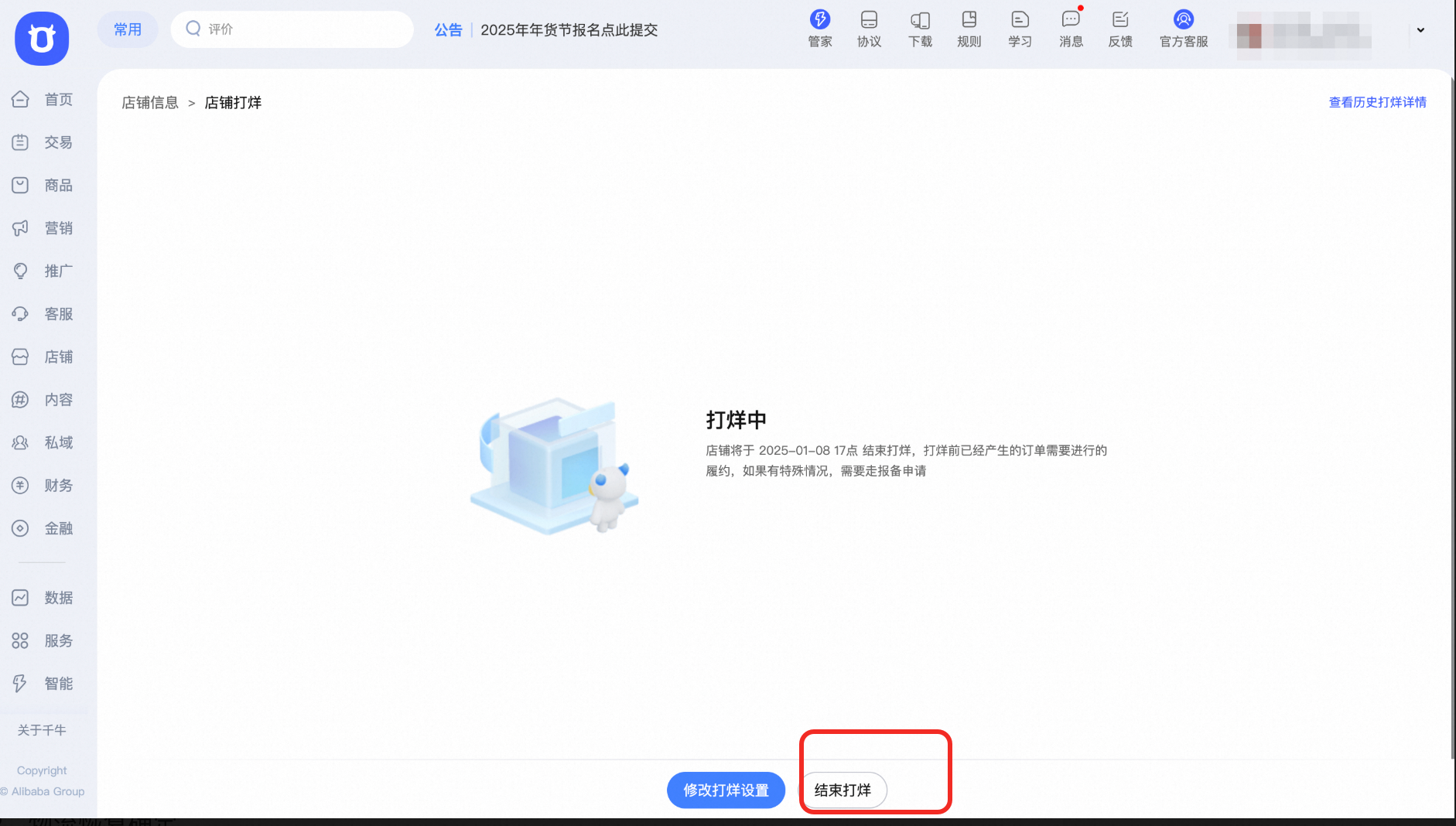This screenshot has width=1456, height=826.
Task: Expand the account dropdown arrow
Action: pyautogui.click(x=1420, y=29)
